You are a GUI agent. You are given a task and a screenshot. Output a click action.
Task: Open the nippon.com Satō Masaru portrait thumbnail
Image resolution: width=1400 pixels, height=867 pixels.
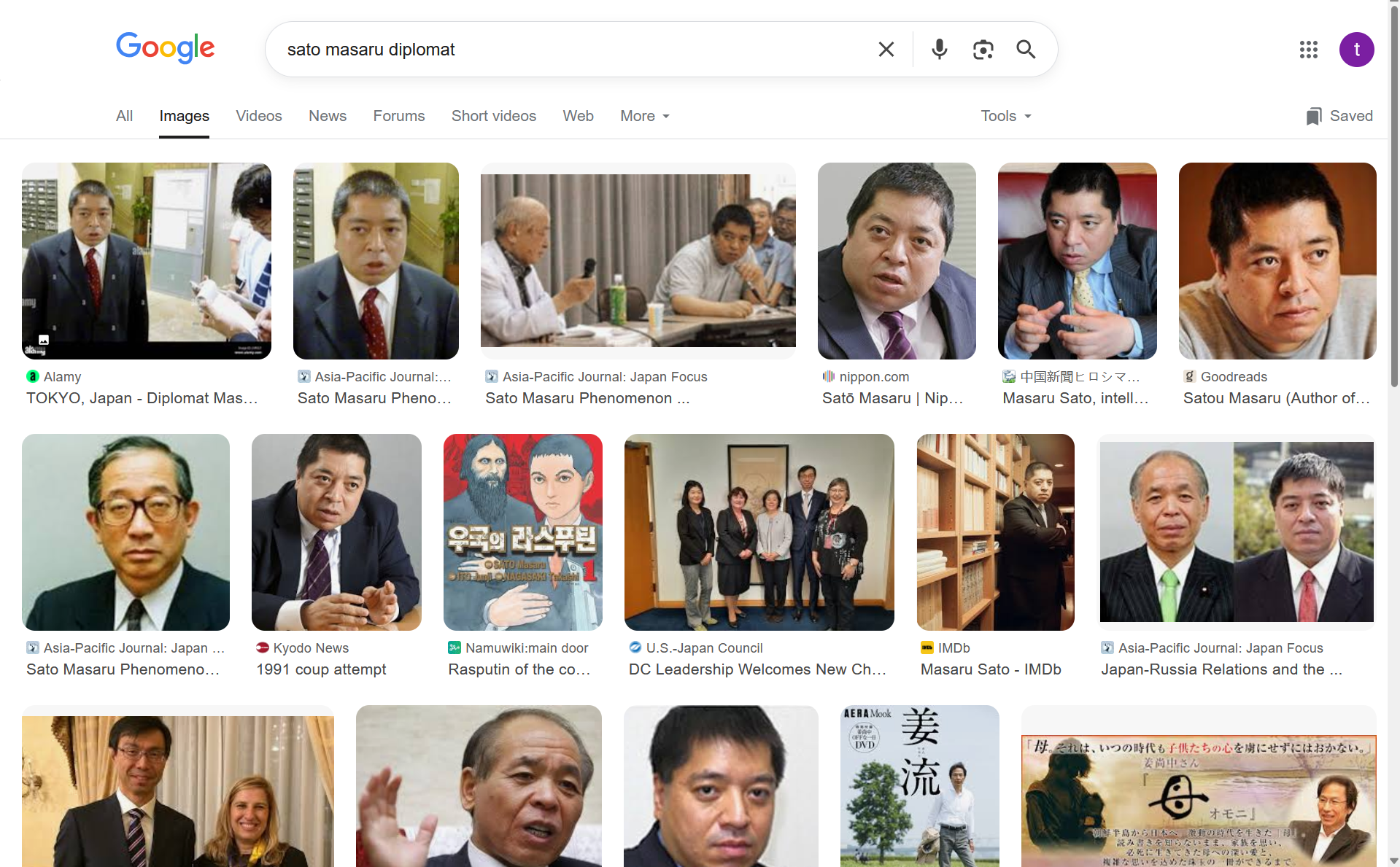pos(897,261)
